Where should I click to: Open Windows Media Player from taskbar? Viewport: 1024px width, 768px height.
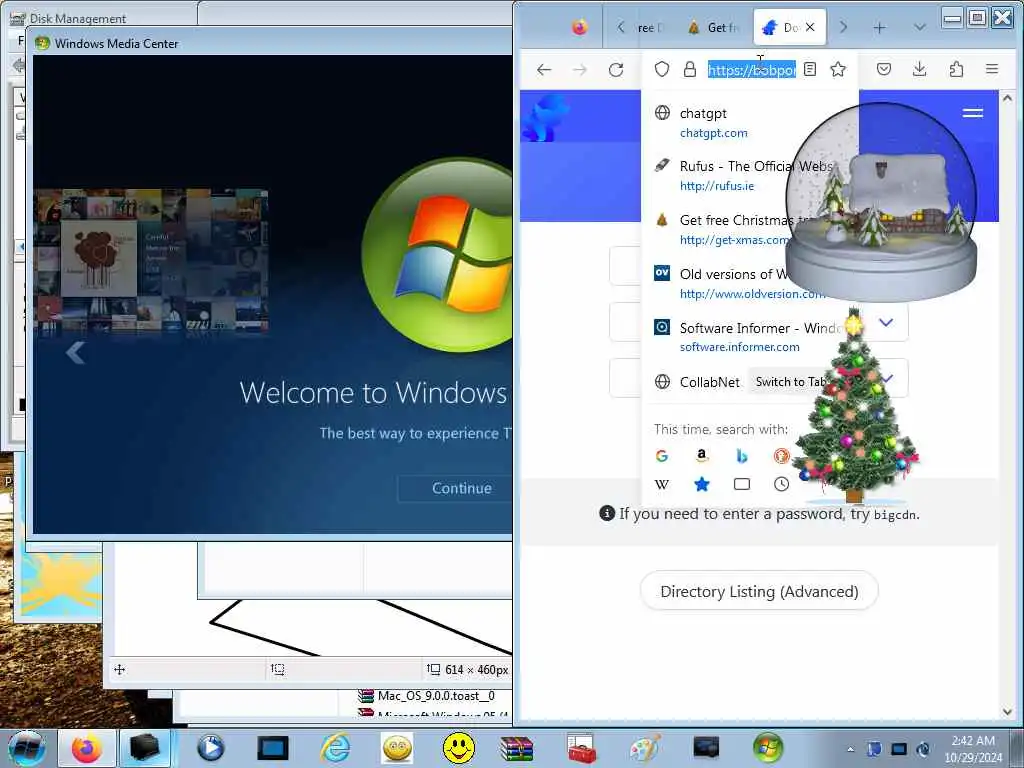click(210, 748)
